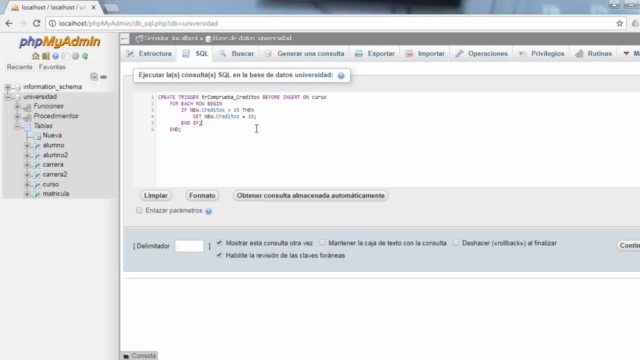Click the matricula table icon

click(x=37, y=194)
